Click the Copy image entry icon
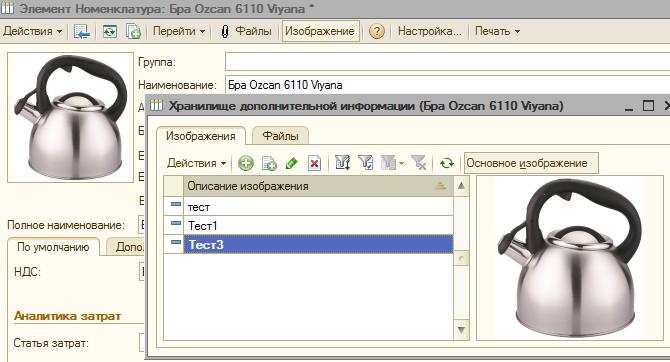Image resolution: width=670 pixels, height=362 pixels. (269, 163)
